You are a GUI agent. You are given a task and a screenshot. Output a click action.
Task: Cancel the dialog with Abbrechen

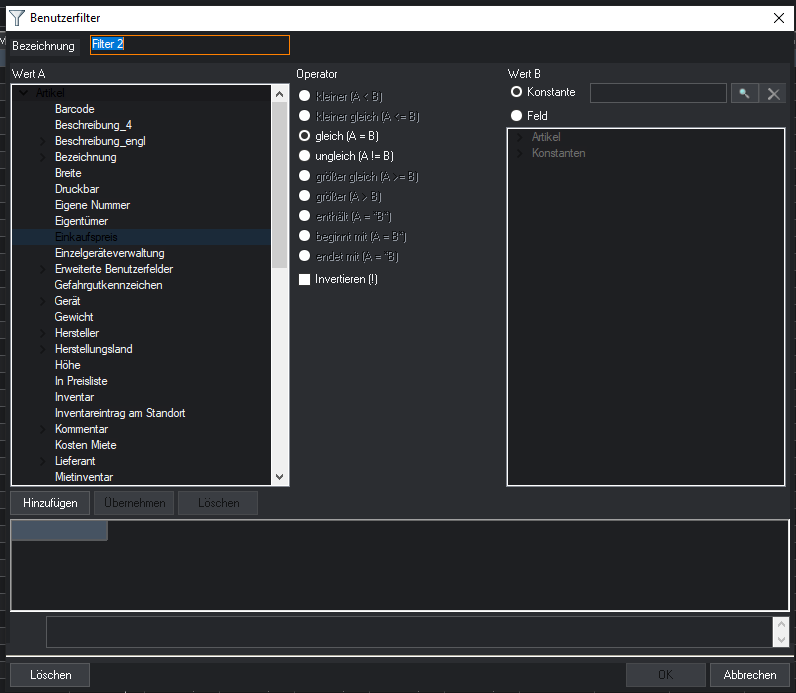coord(750,675)
